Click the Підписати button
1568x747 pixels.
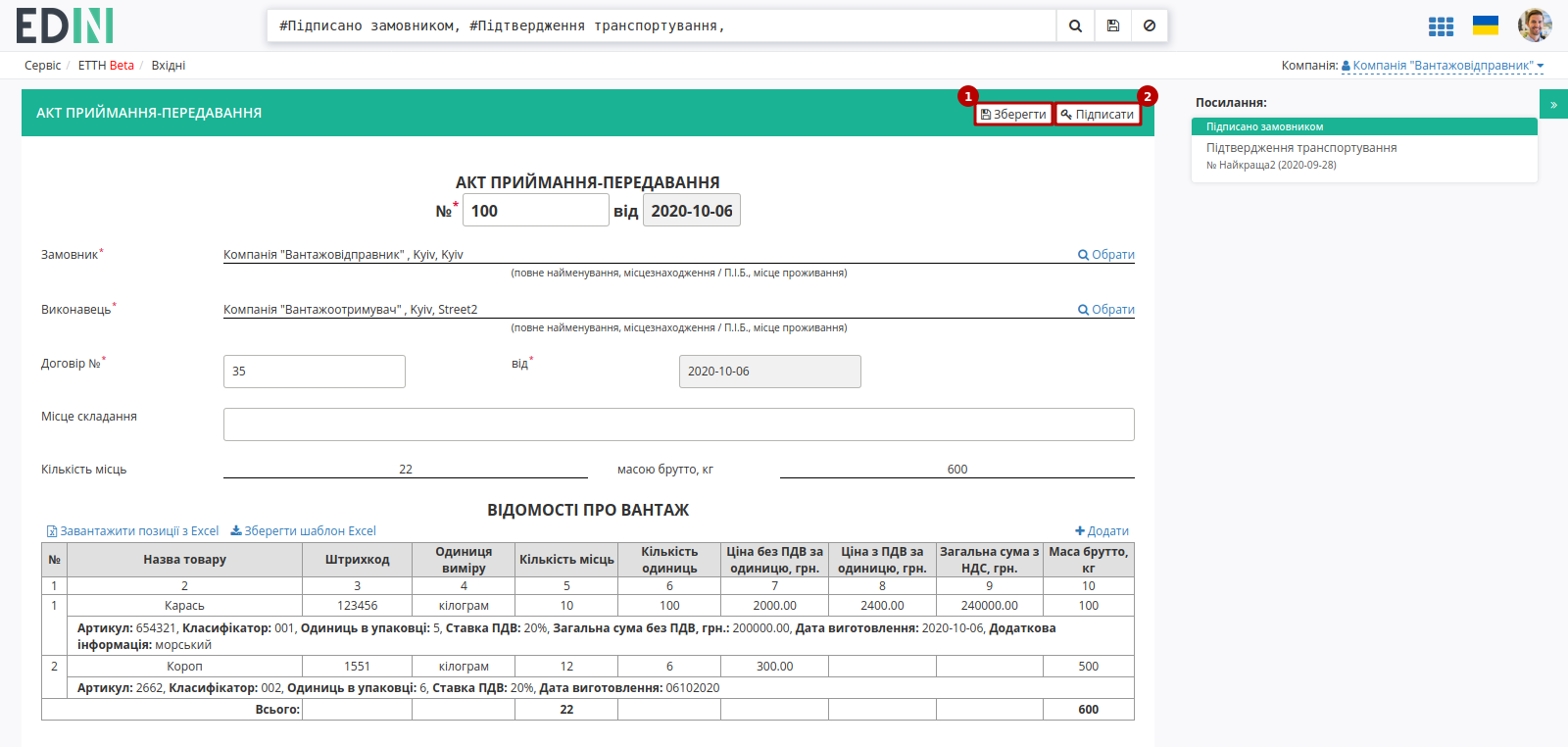[x=1098, y=115]
